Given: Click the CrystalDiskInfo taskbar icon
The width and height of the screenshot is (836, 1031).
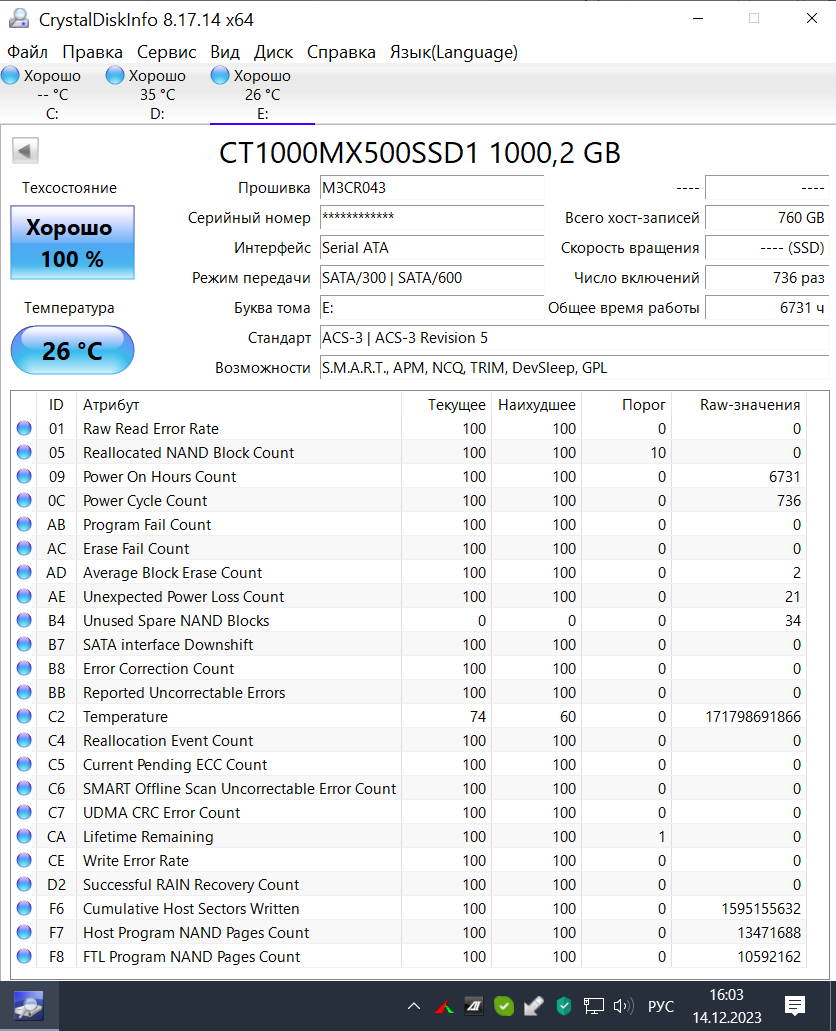Looking at the screenshot, I should pos(29,1006).
